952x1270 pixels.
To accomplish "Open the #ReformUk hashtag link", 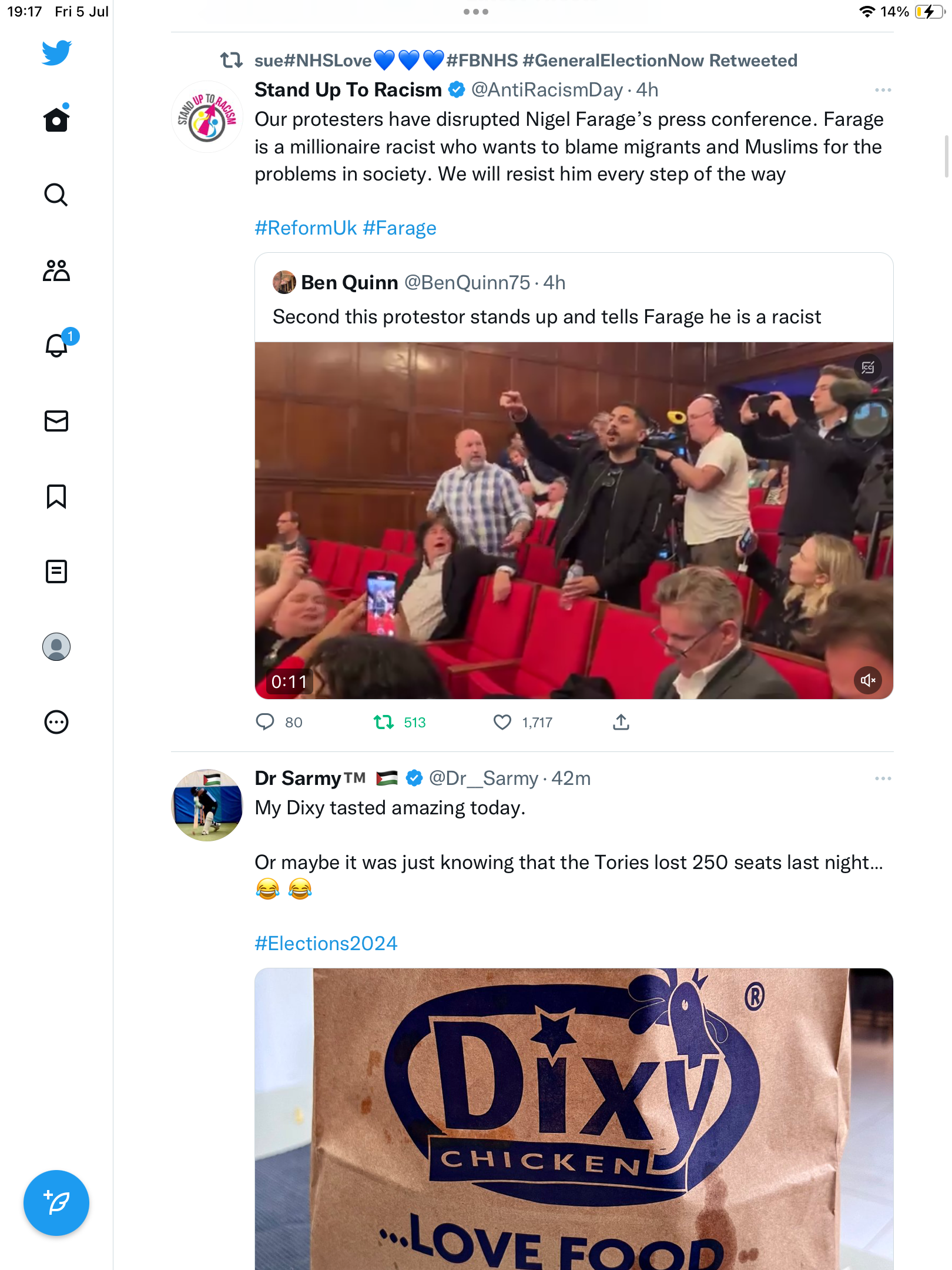I will 306,228.
